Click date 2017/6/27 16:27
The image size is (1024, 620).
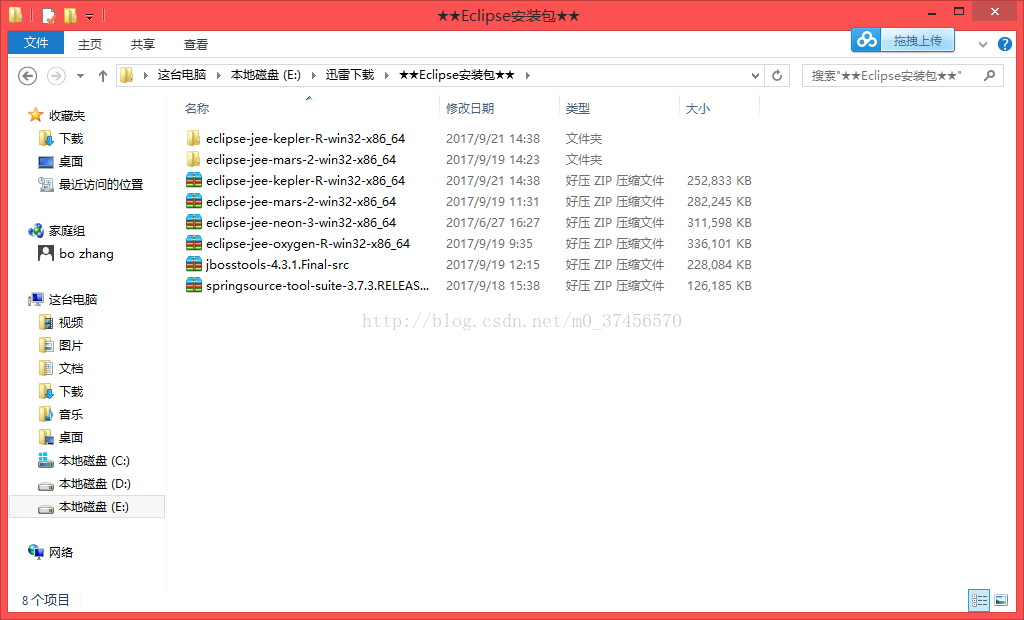point(493,223)
